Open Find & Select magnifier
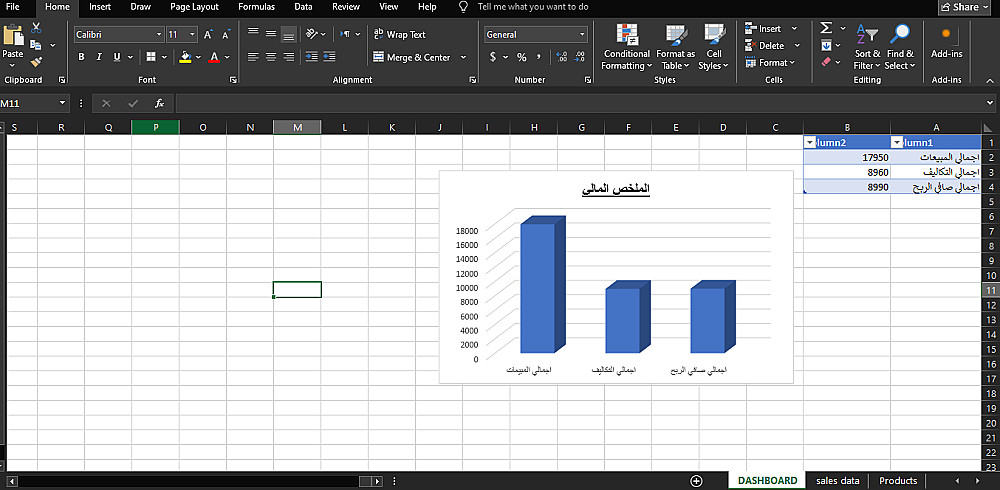The width and height of the screenshot is (1000, 490). [x=900, y=47]
